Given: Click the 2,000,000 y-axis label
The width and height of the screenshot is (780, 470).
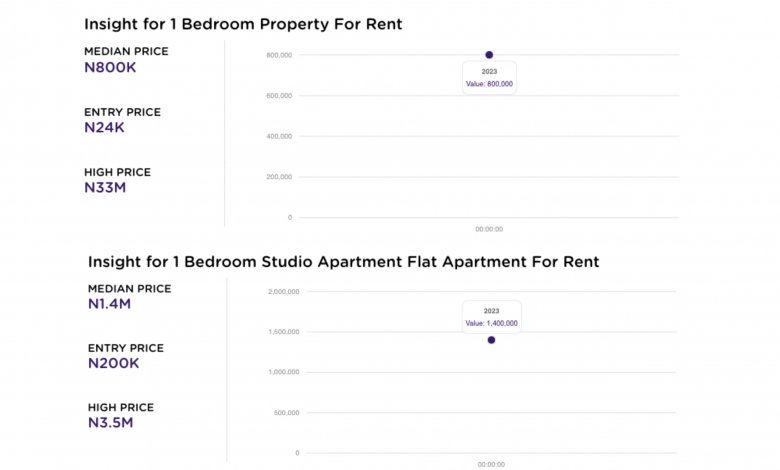Looking at the screenshot, I should click(284, 291).
